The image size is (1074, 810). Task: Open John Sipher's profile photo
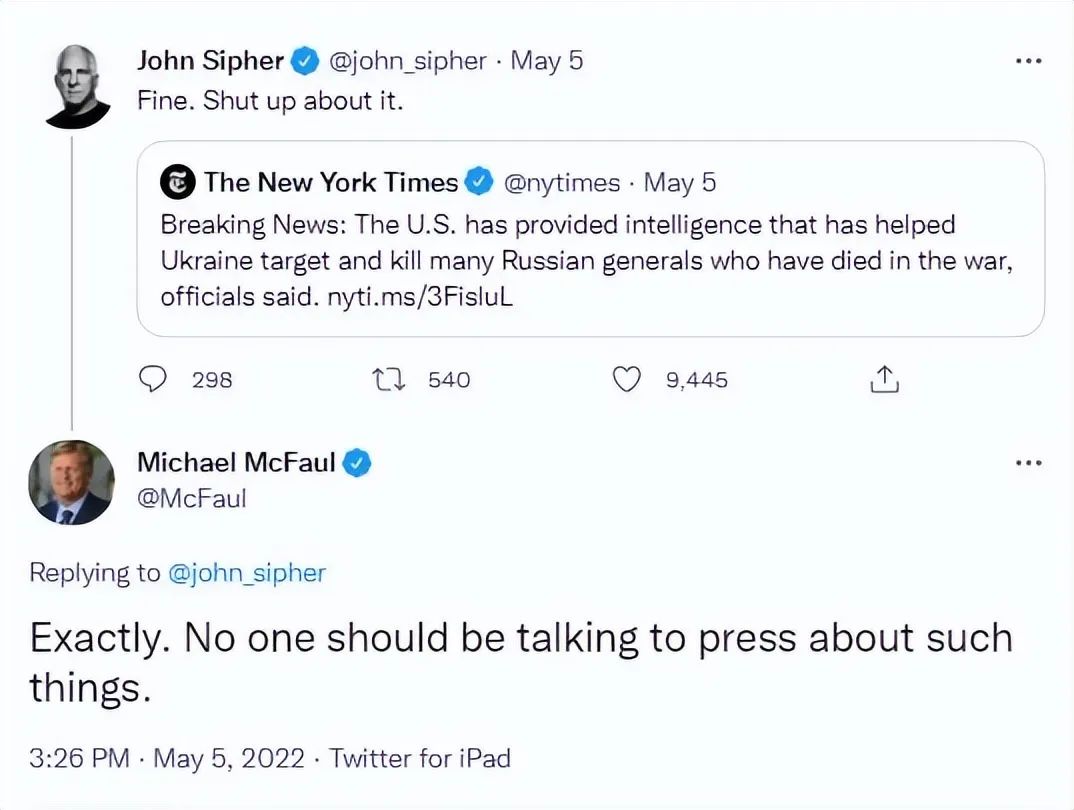[77, 87]
